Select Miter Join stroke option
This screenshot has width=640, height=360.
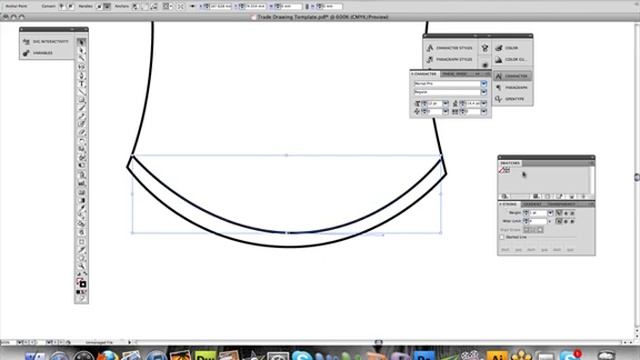[559, 221]
